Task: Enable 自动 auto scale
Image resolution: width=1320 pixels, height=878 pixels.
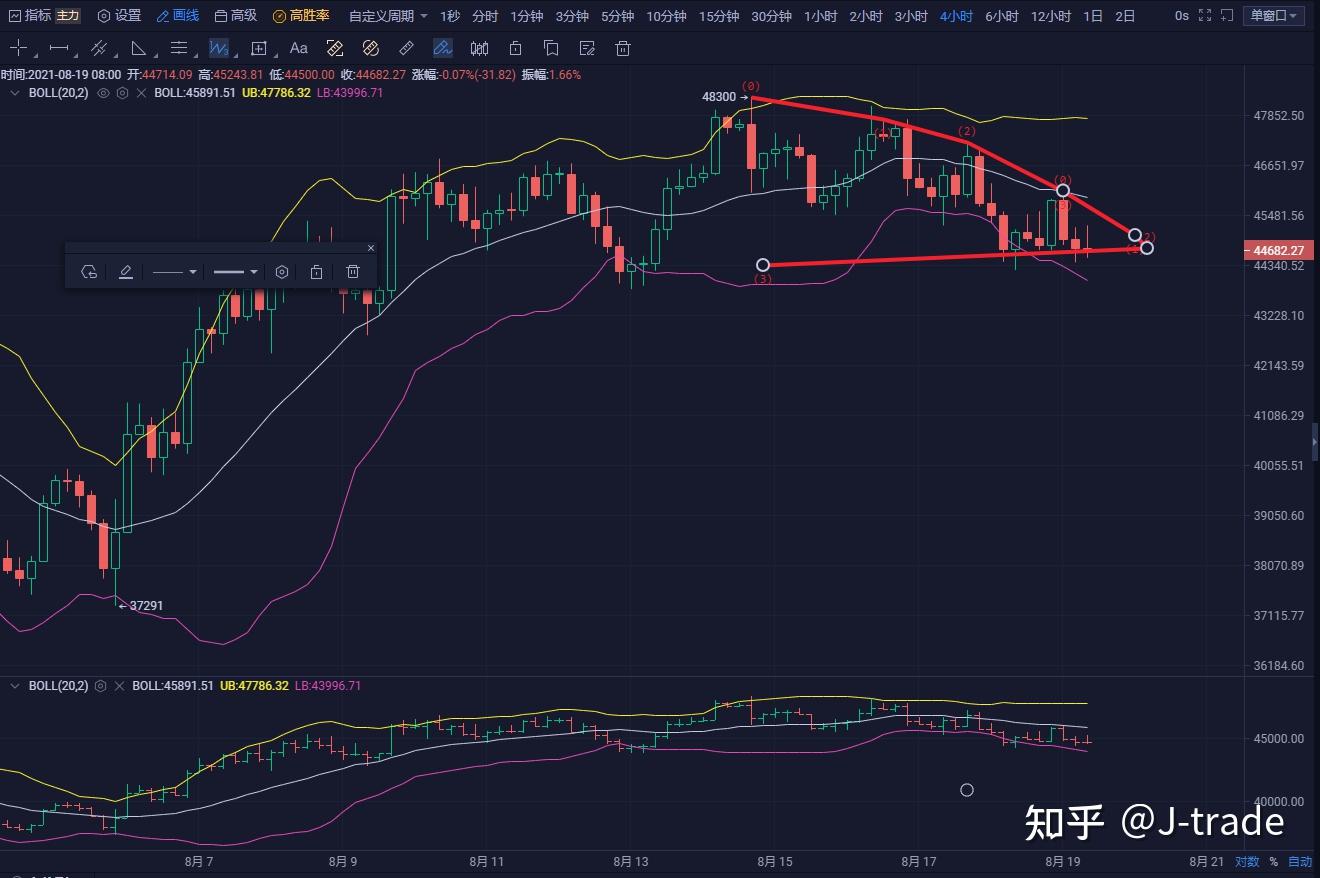Action: tap(1299, 861)
